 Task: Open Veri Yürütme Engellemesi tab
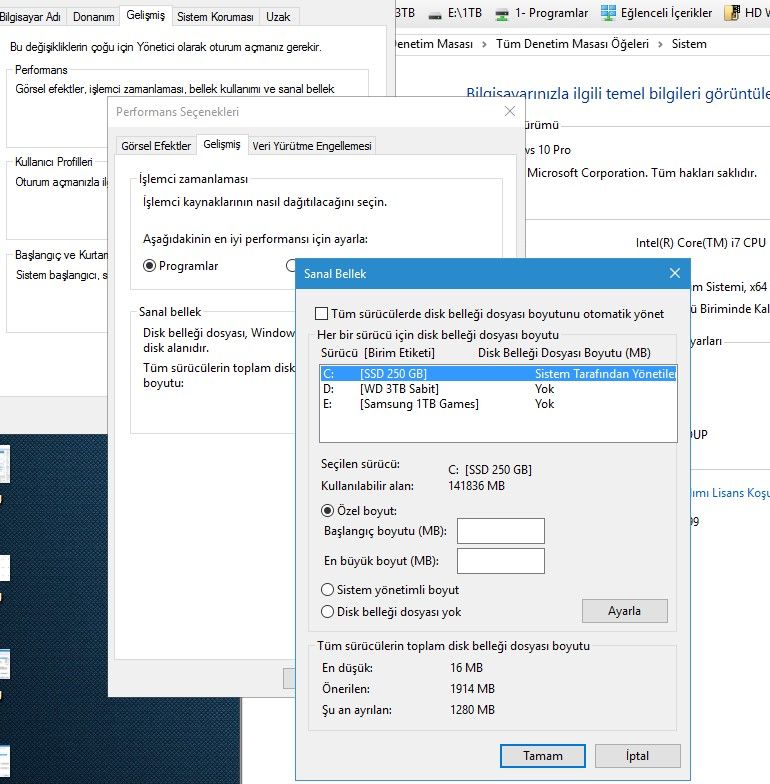click(312, 146)
